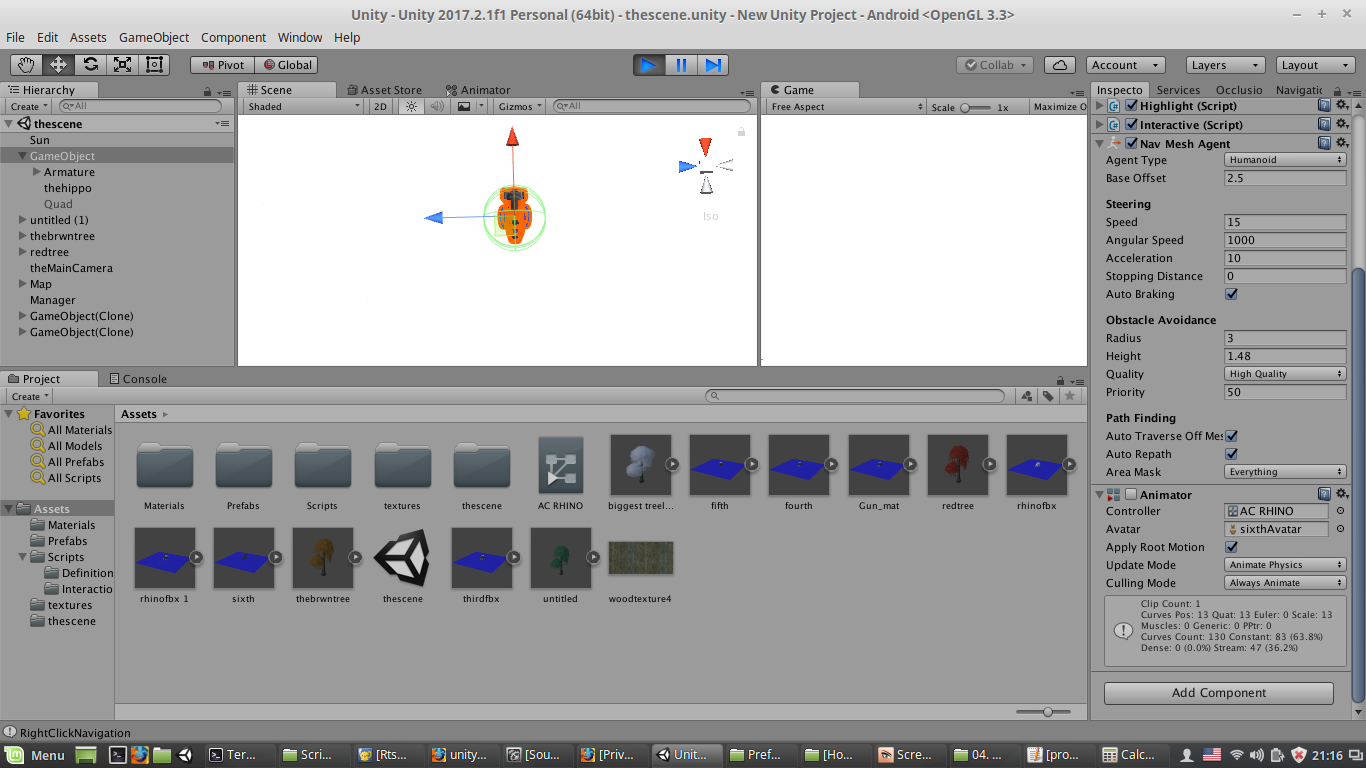Click the Step frame button
Screen dimensions: 1366x768
coord(713,65)
